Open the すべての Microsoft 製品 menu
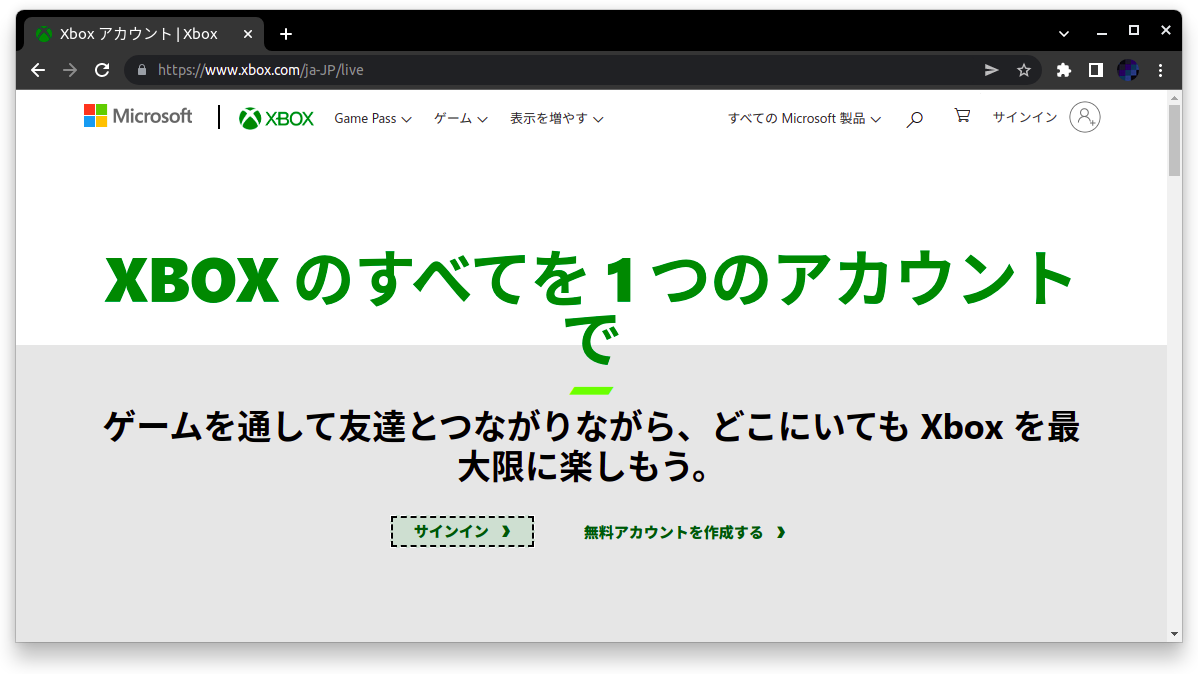Viewport: 1198px width, 674px height. coord(804,118)
